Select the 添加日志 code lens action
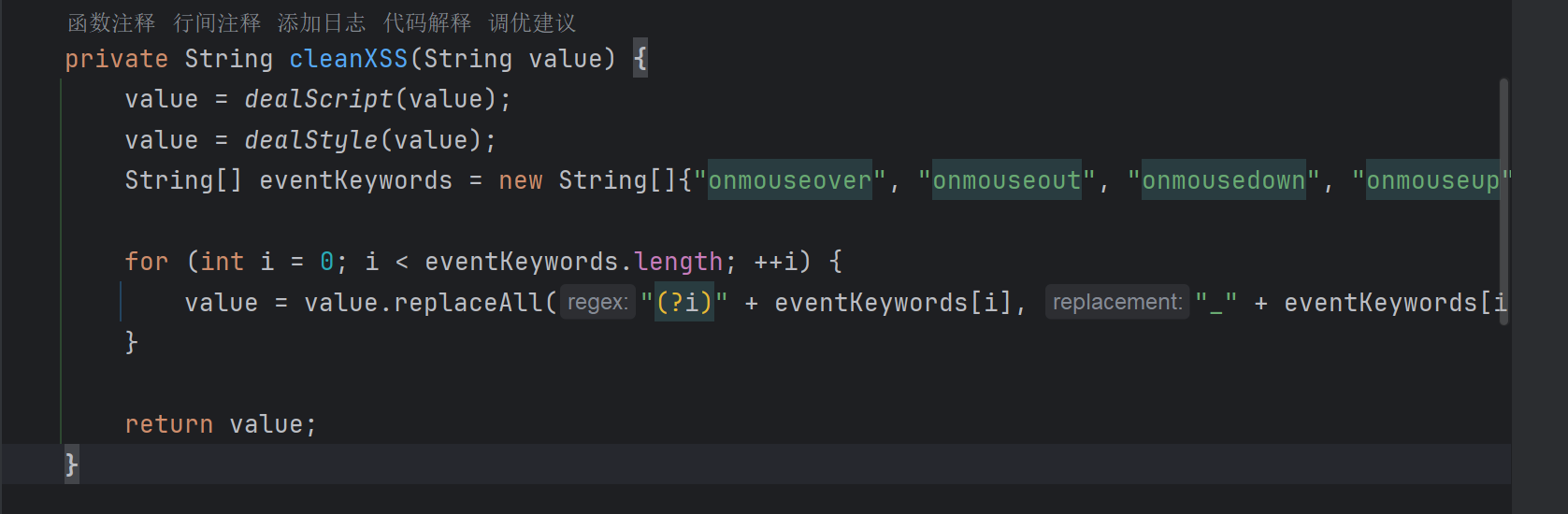 [322, 22]
